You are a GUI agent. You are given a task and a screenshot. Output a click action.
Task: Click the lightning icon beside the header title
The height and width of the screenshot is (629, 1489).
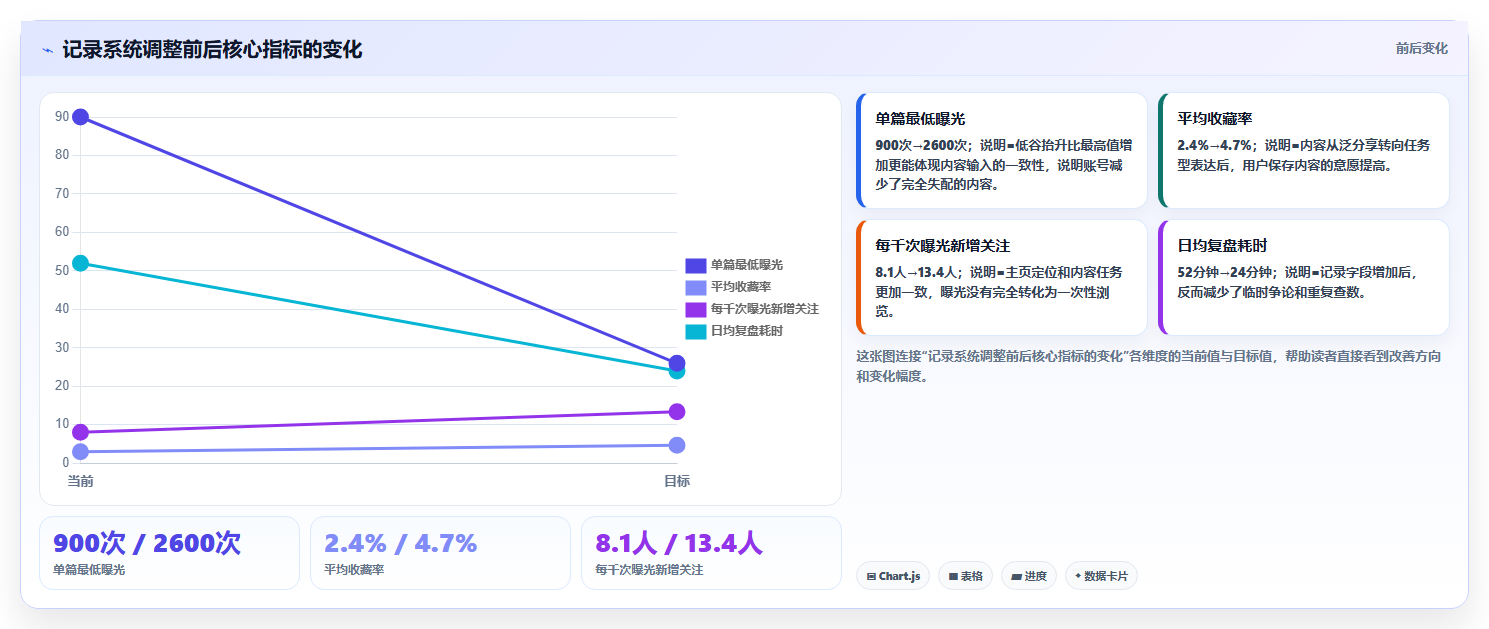(47, 50)
